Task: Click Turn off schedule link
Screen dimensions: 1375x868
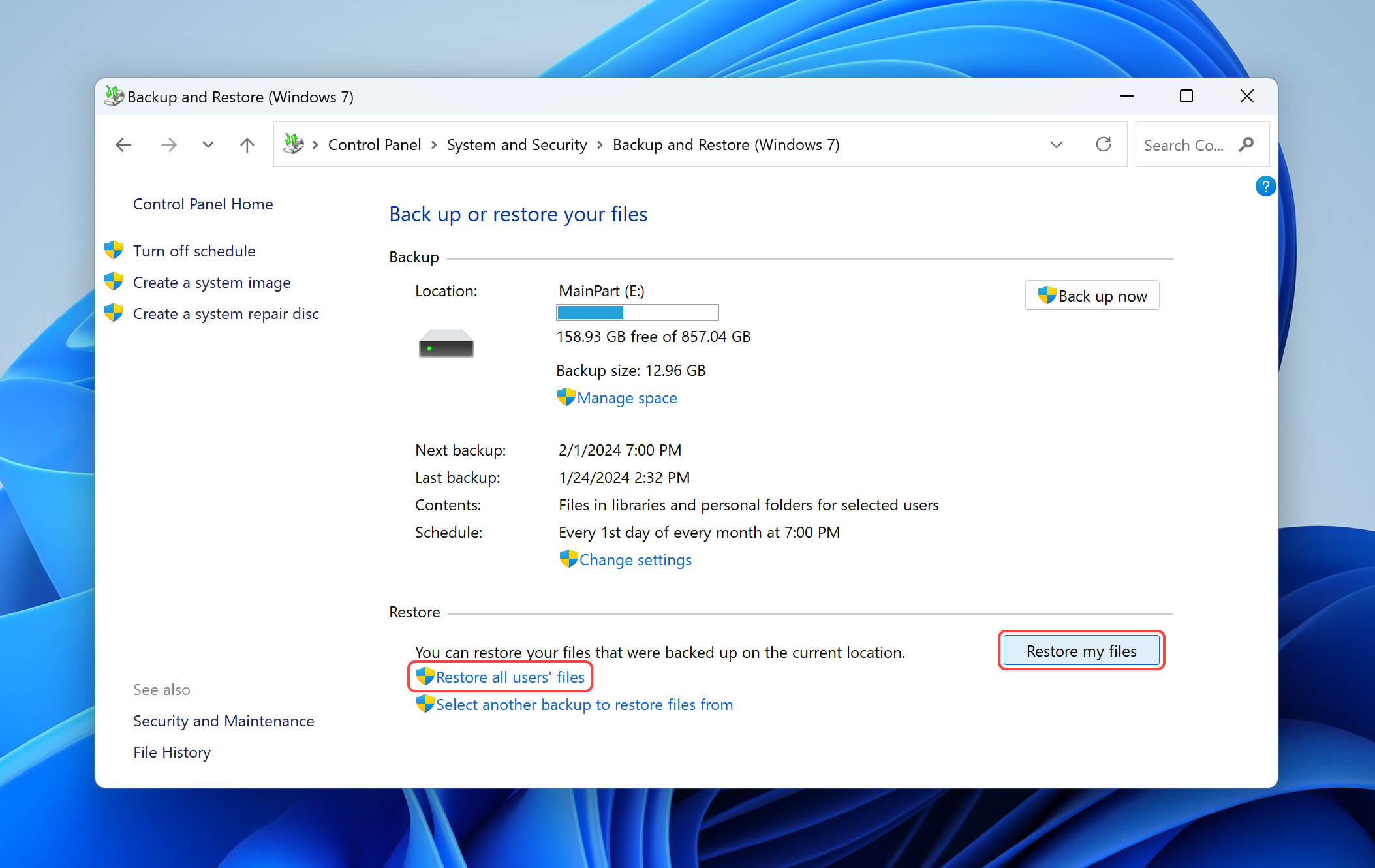Action: [194, 251]
